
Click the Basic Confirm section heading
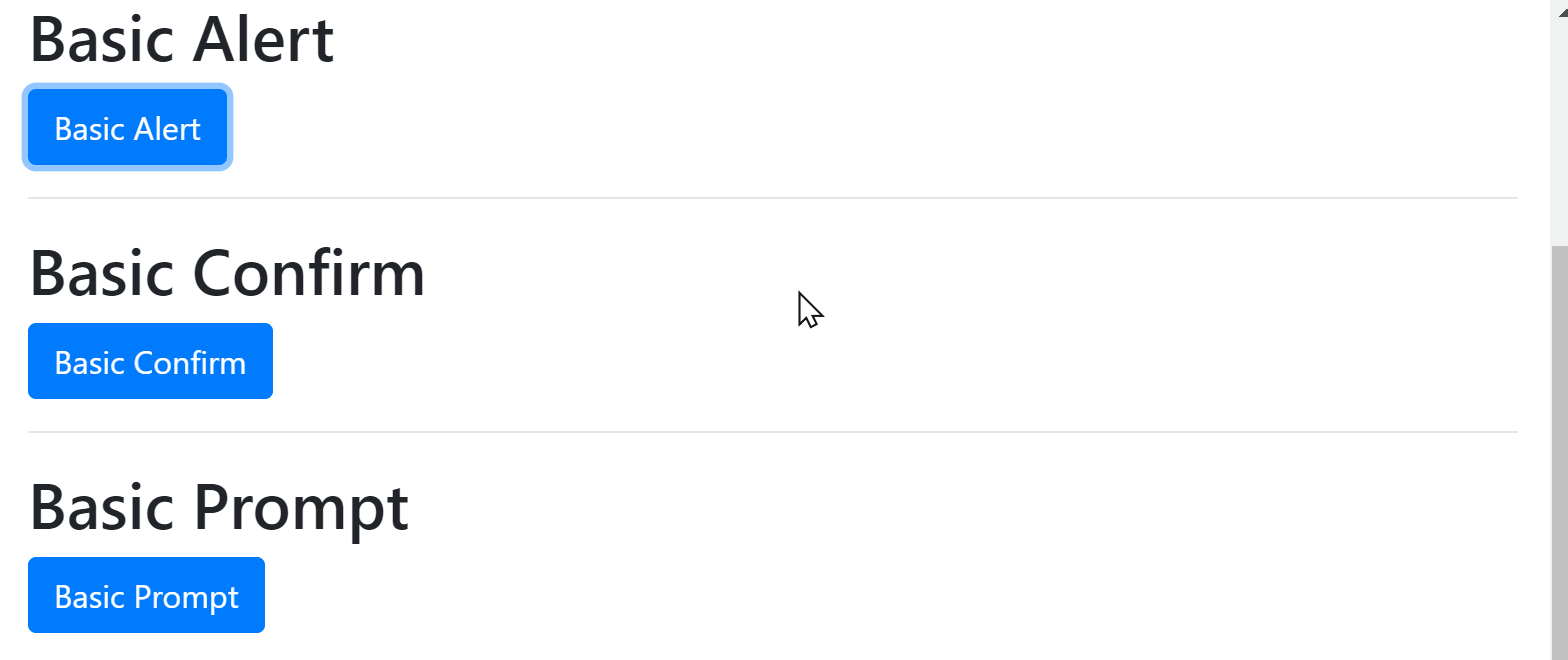[x=226, y=273]
